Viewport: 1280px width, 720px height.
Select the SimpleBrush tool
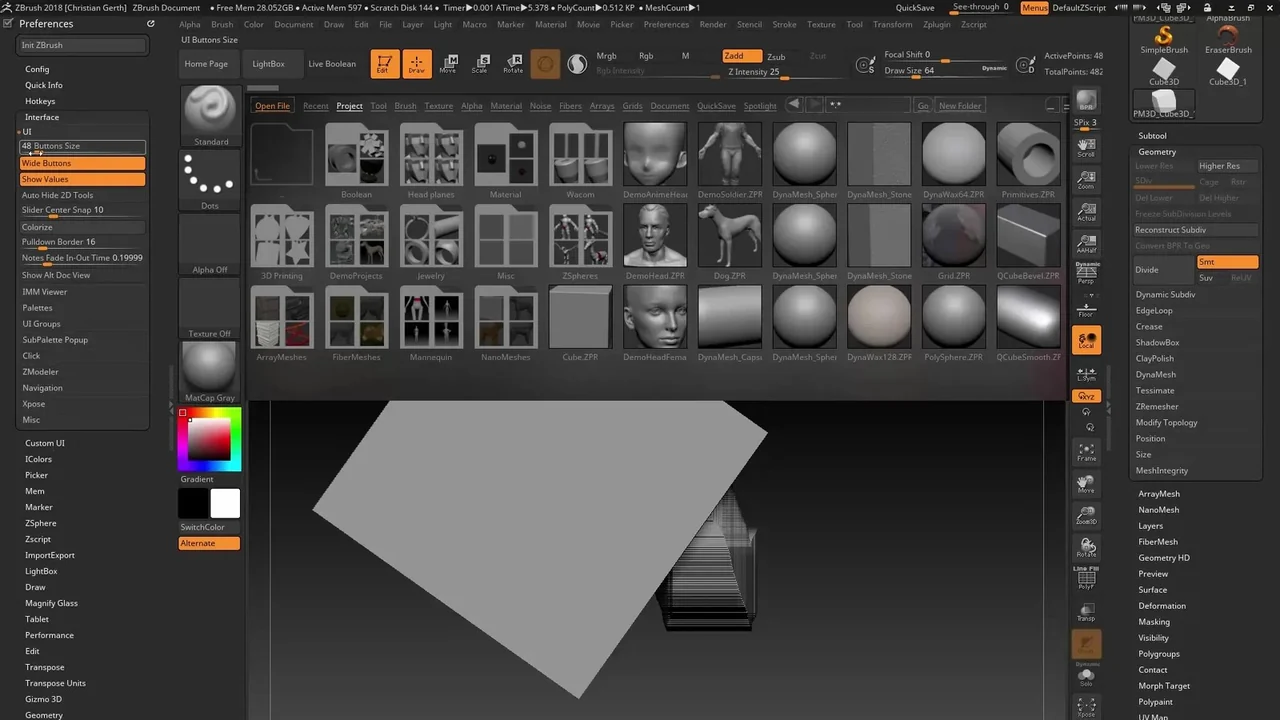click(1164, 40)
